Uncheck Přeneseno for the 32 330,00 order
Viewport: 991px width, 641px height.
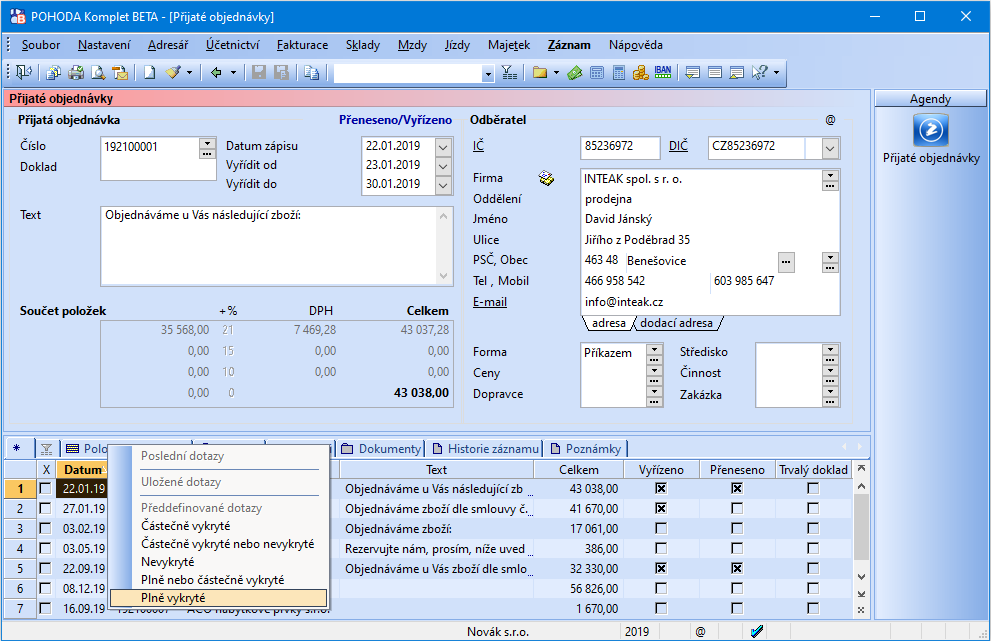(x=737, y=569)
